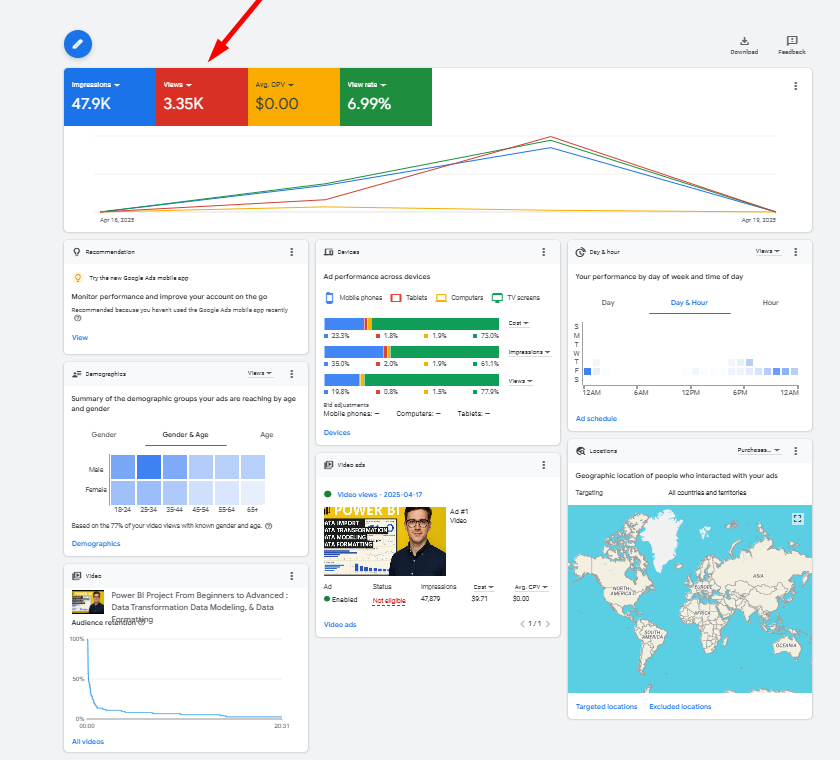Select the Hour tab in Day & hour
840x760 pixels.
click(770, 302)
